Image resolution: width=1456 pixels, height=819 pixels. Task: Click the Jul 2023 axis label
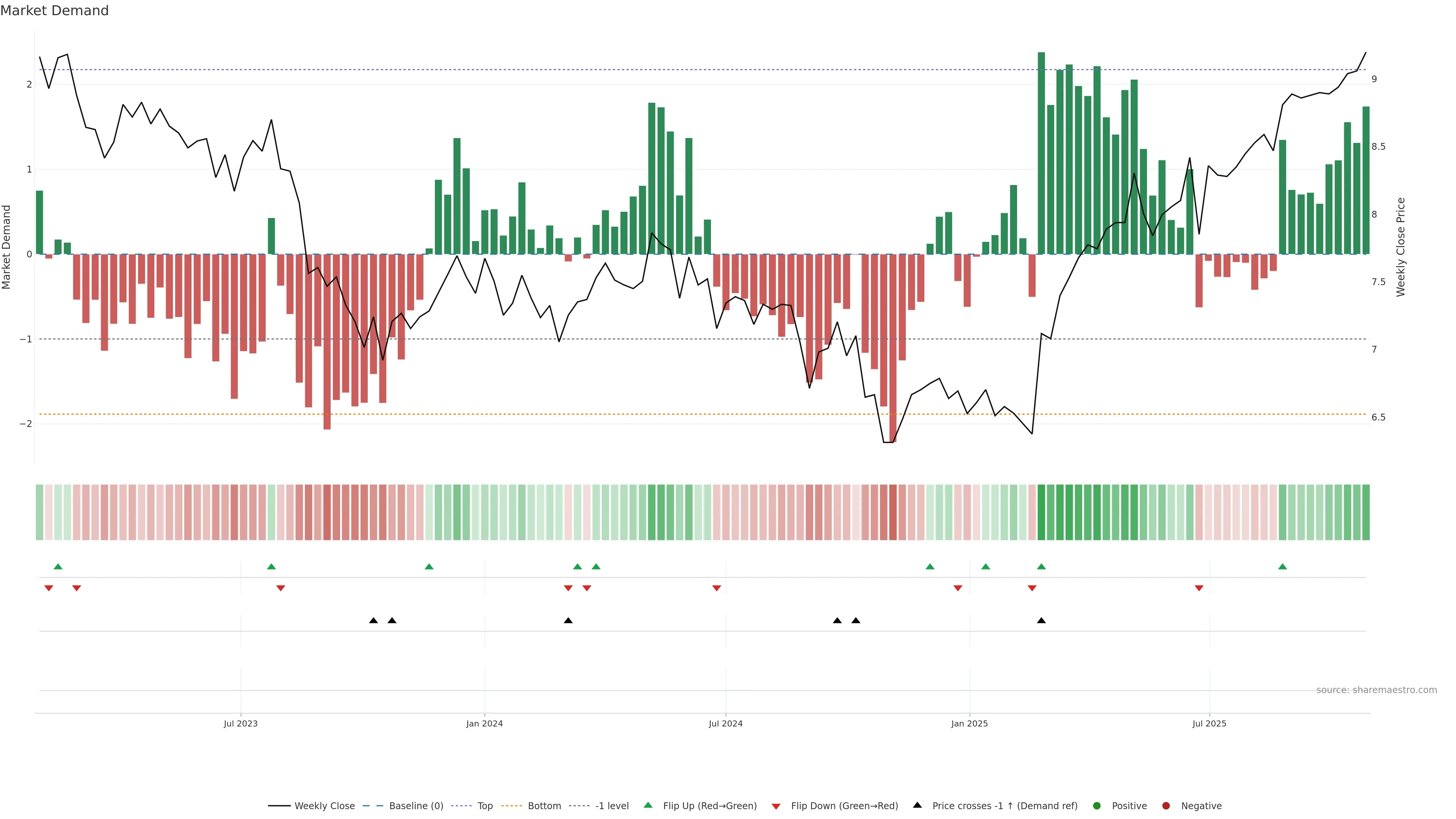click(240, 723)
